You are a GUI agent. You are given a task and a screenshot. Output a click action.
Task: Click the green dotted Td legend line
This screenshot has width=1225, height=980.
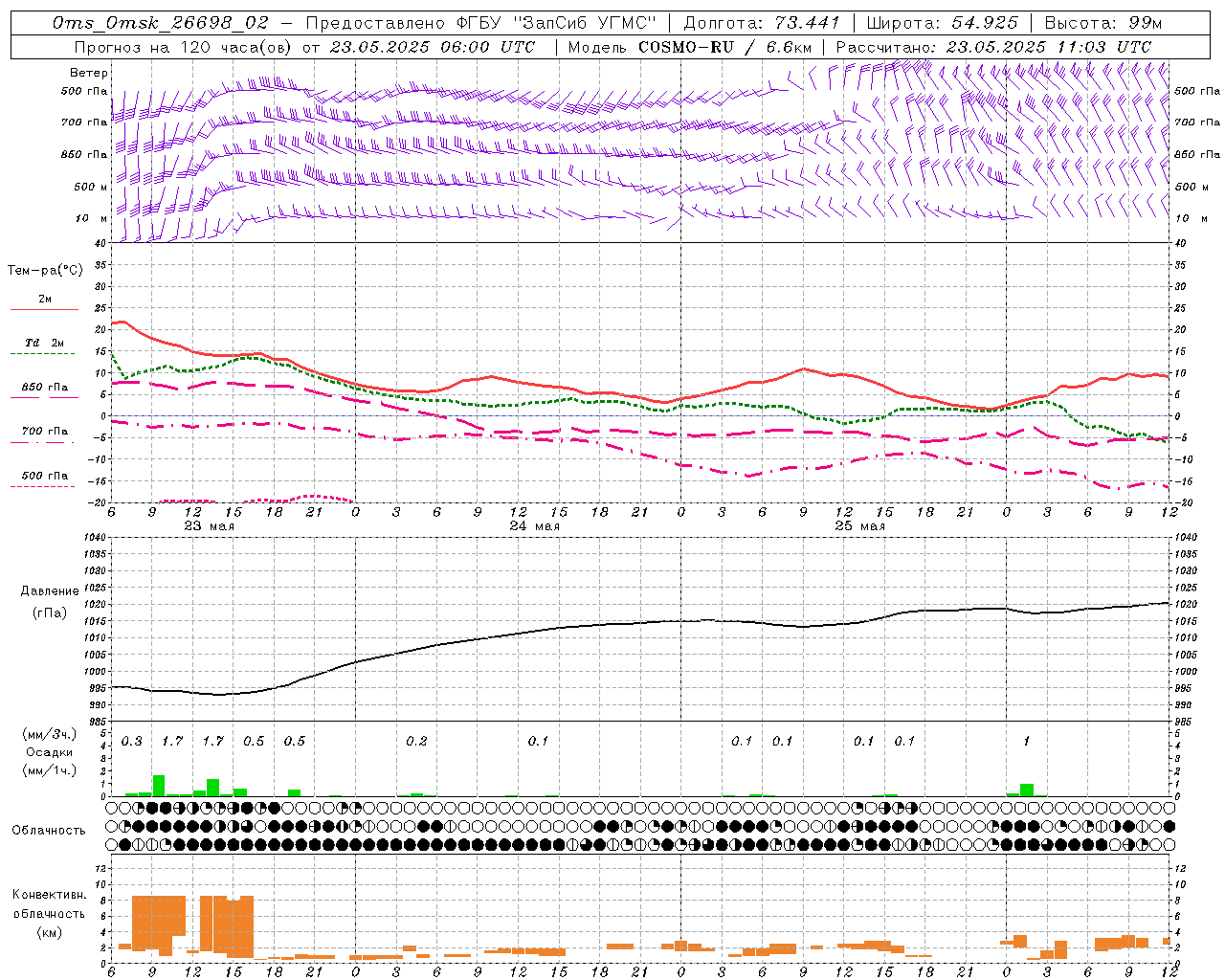pyautogui.click(x=42, y=353)
